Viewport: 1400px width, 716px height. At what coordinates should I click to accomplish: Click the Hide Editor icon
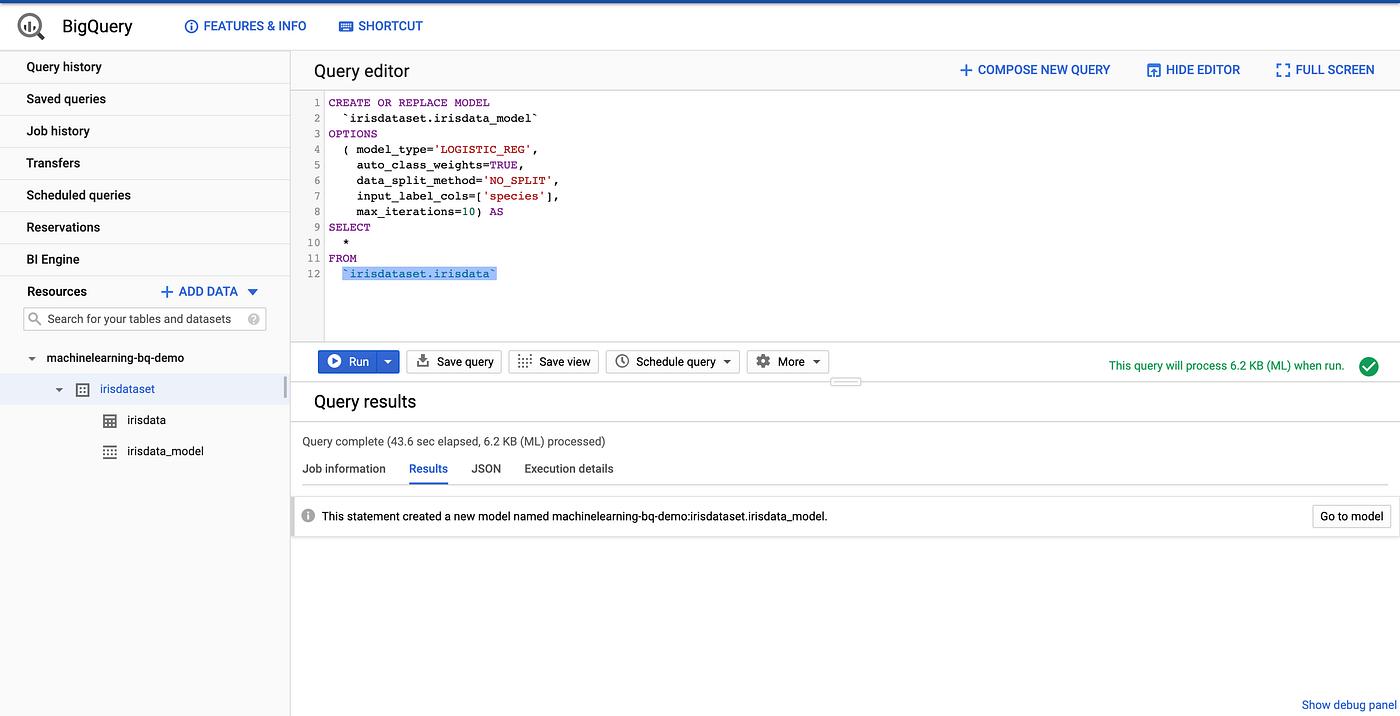(1154, 69)
